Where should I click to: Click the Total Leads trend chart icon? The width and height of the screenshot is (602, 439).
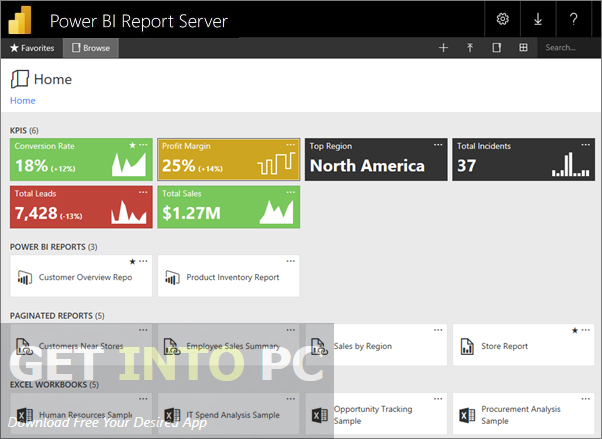coord(129,212)
